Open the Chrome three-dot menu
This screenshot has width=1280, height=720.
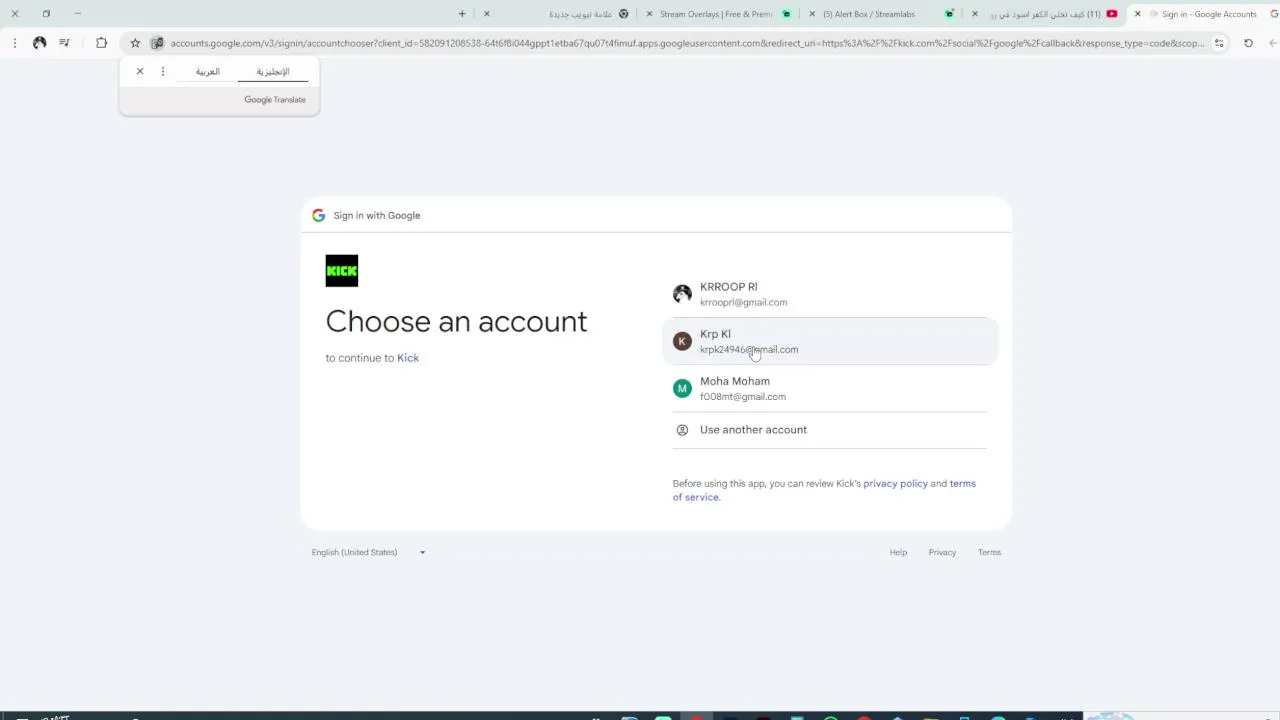pyautogui.click(x=14, y=43)
